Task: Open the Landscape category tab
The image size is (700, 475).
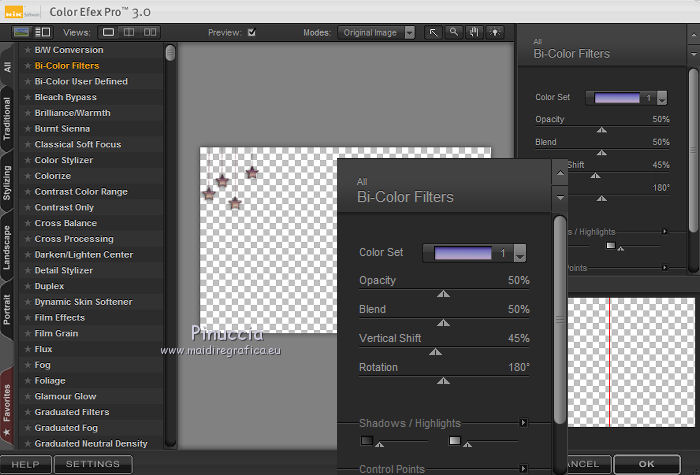Action: pyautogui.click(x=7, y=247)
